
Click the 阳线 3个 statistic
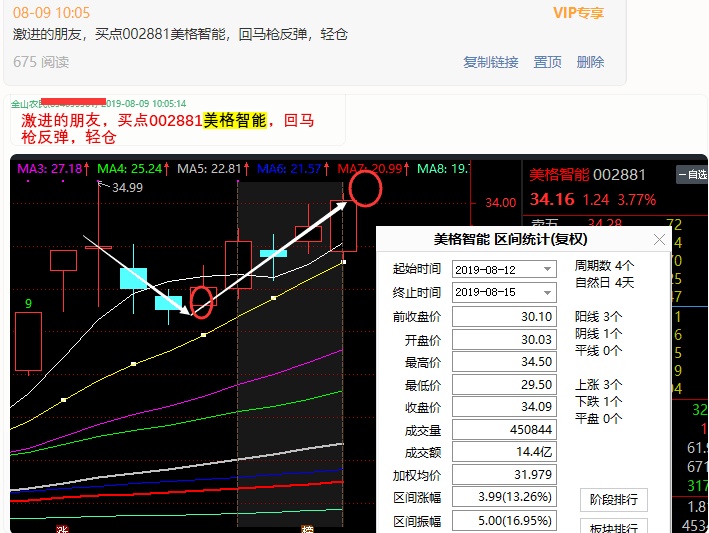coord(599,316)
